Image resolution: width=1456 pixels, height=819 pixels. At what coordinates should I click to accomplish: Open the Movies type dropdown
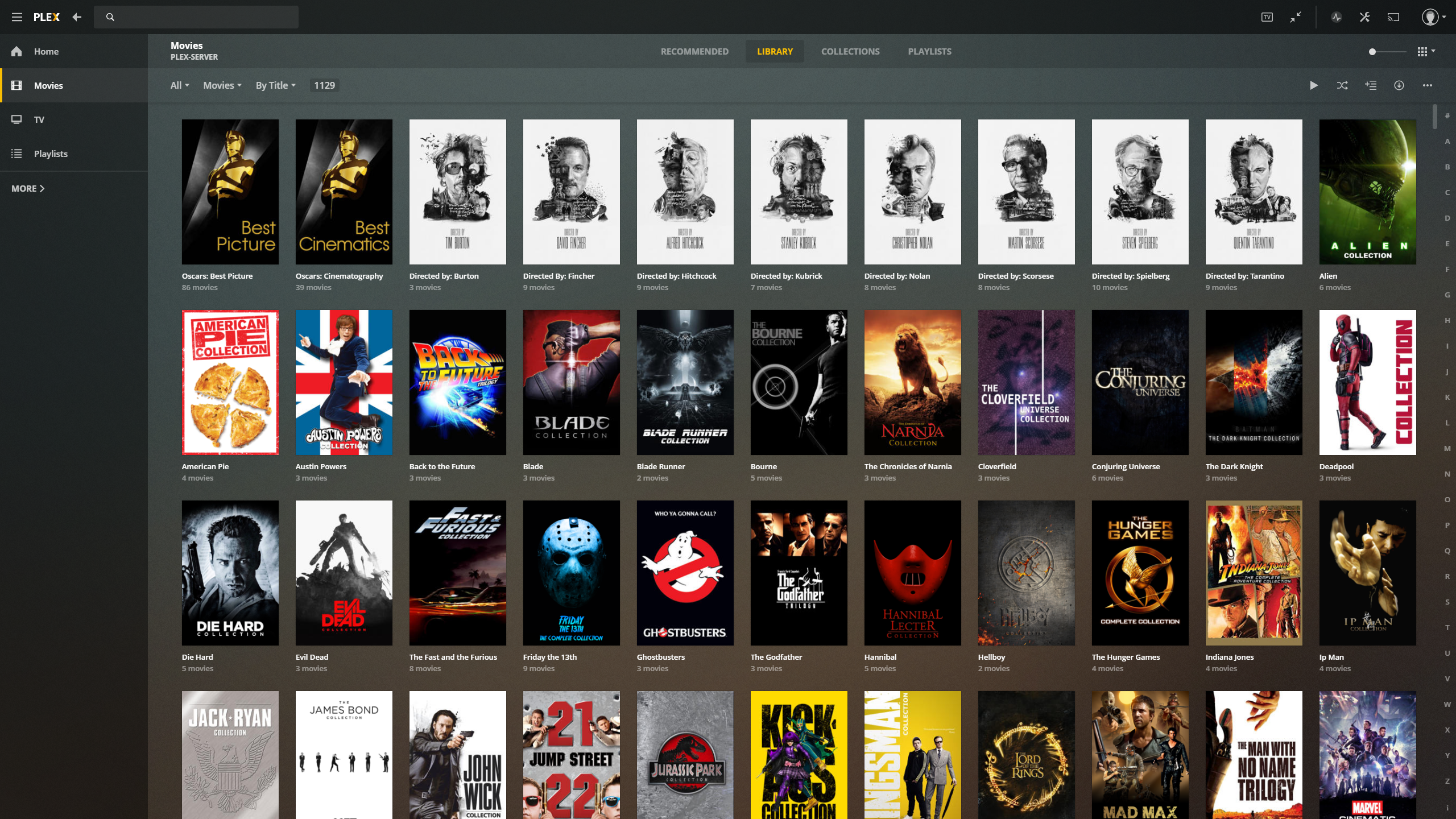pos(222,85)
